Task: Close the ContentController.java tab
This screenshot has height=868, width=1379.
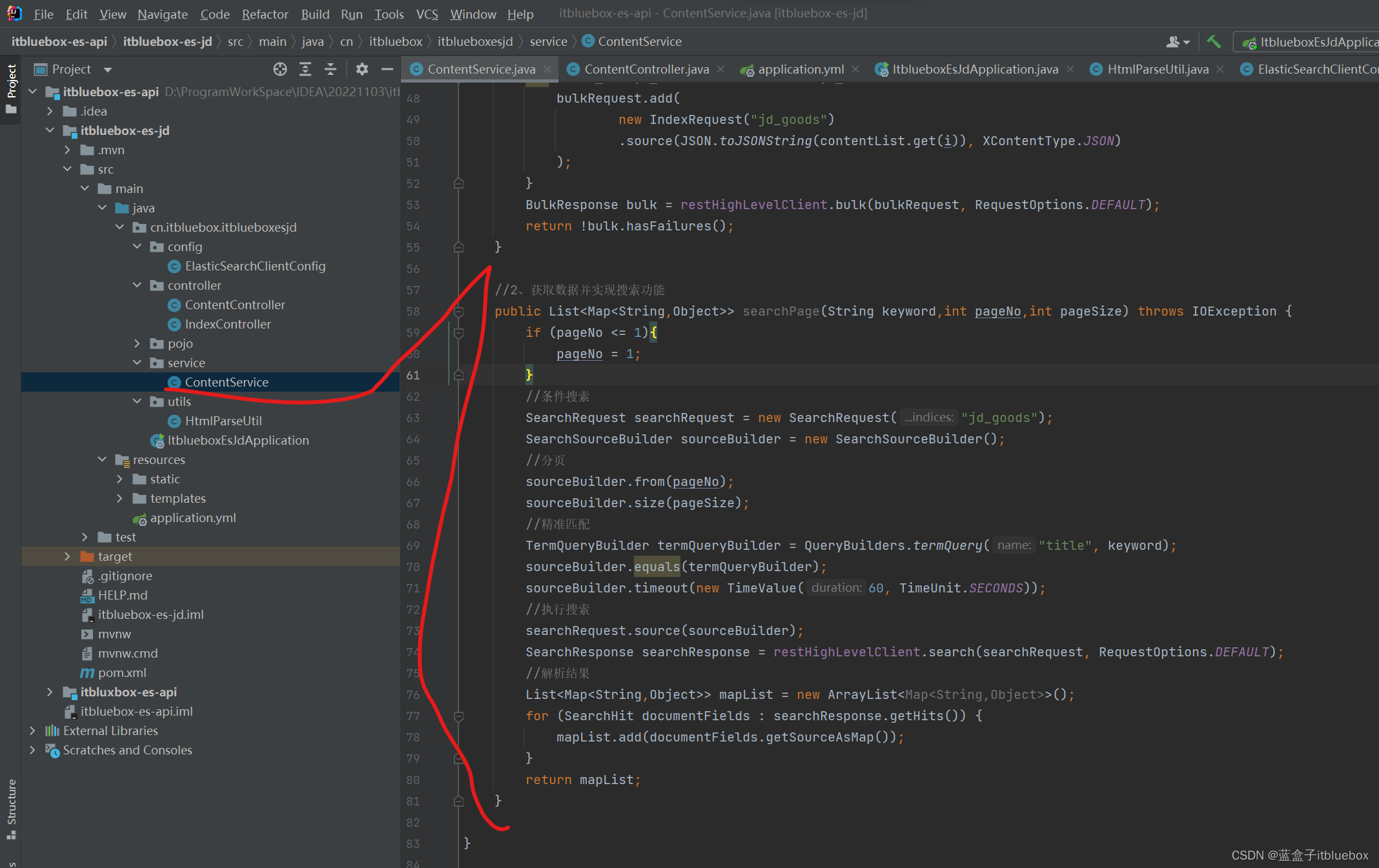Action: (720, 69)
